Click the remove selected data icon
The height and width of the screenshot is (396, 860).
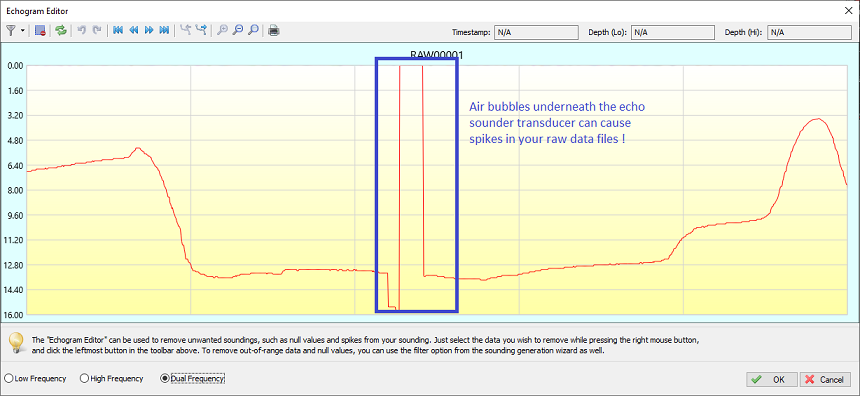point(40,31)
